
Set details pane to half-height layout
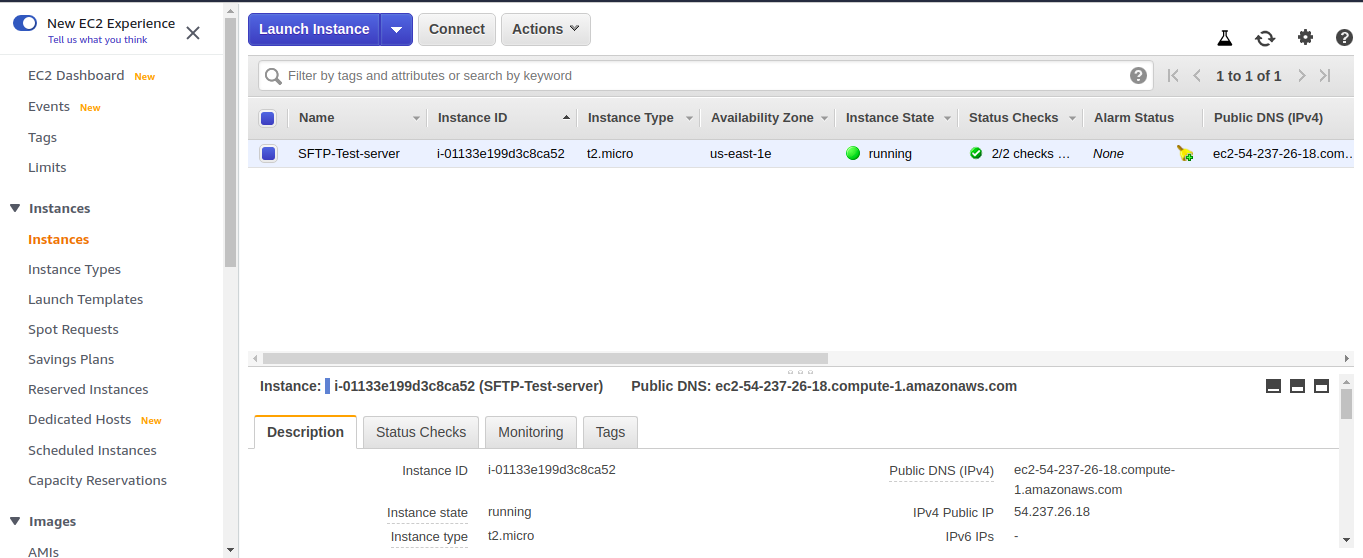click(x=1297, y=386)
